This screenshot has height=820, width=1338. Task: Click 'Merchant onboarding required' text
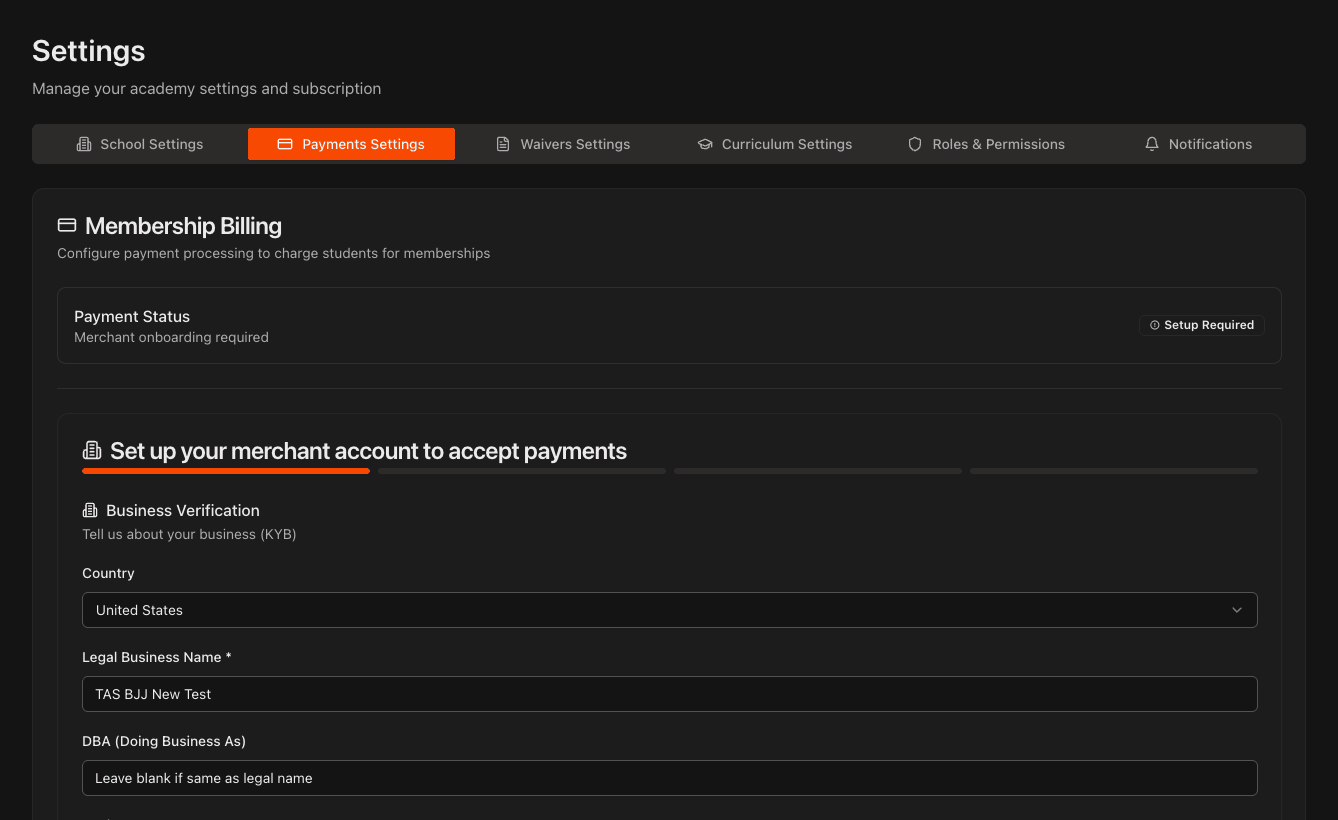pyautogui.click(x=171, y=337)
